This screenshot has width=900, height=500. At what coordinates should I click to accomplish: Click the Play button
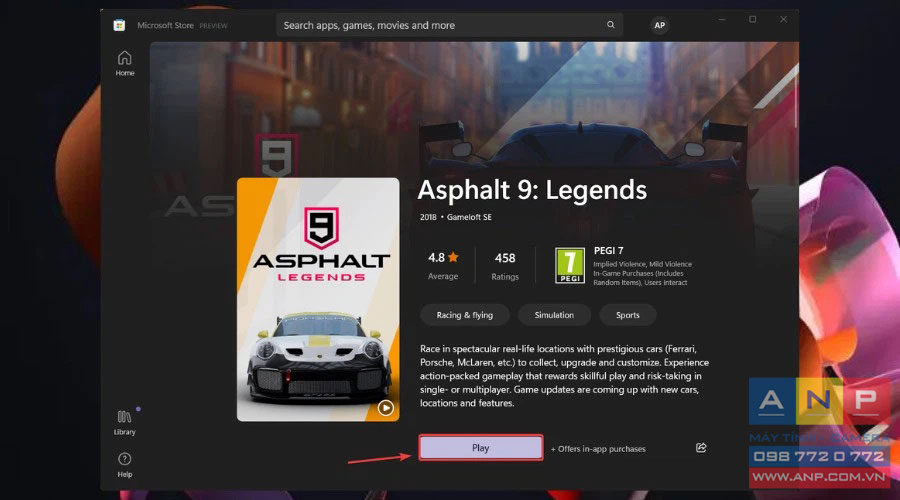[x=481, y=448]
